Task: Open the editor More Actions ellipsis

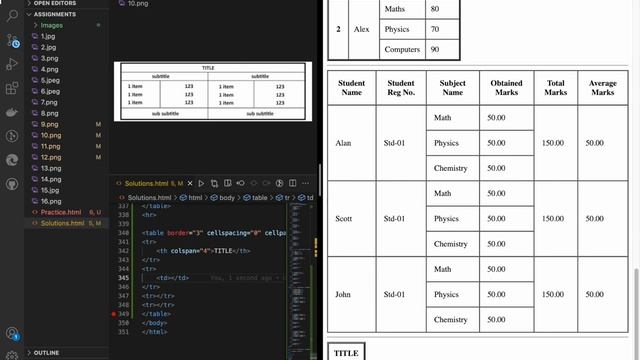Action: coord(305,183)
